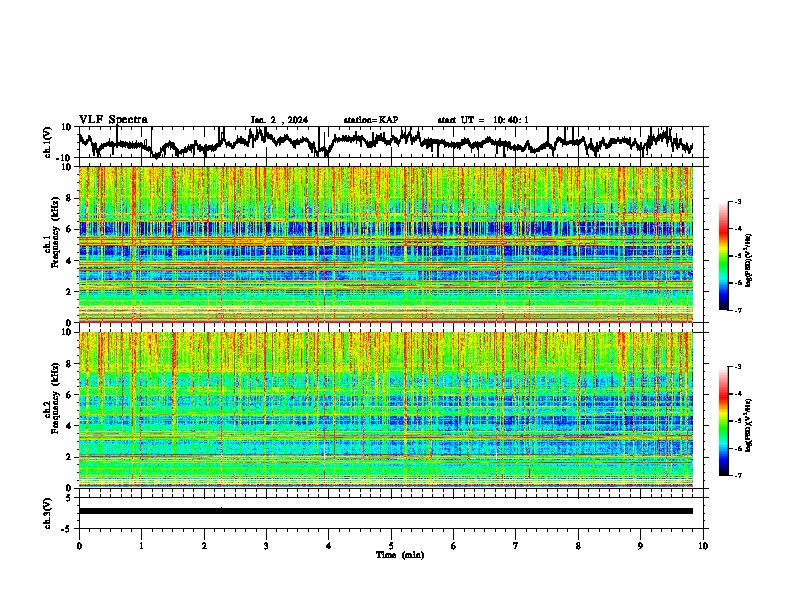792x612 pixels.
Task: Click the "9" tick on the time axis
Action: pyautogui.click(x=640, y=546)
